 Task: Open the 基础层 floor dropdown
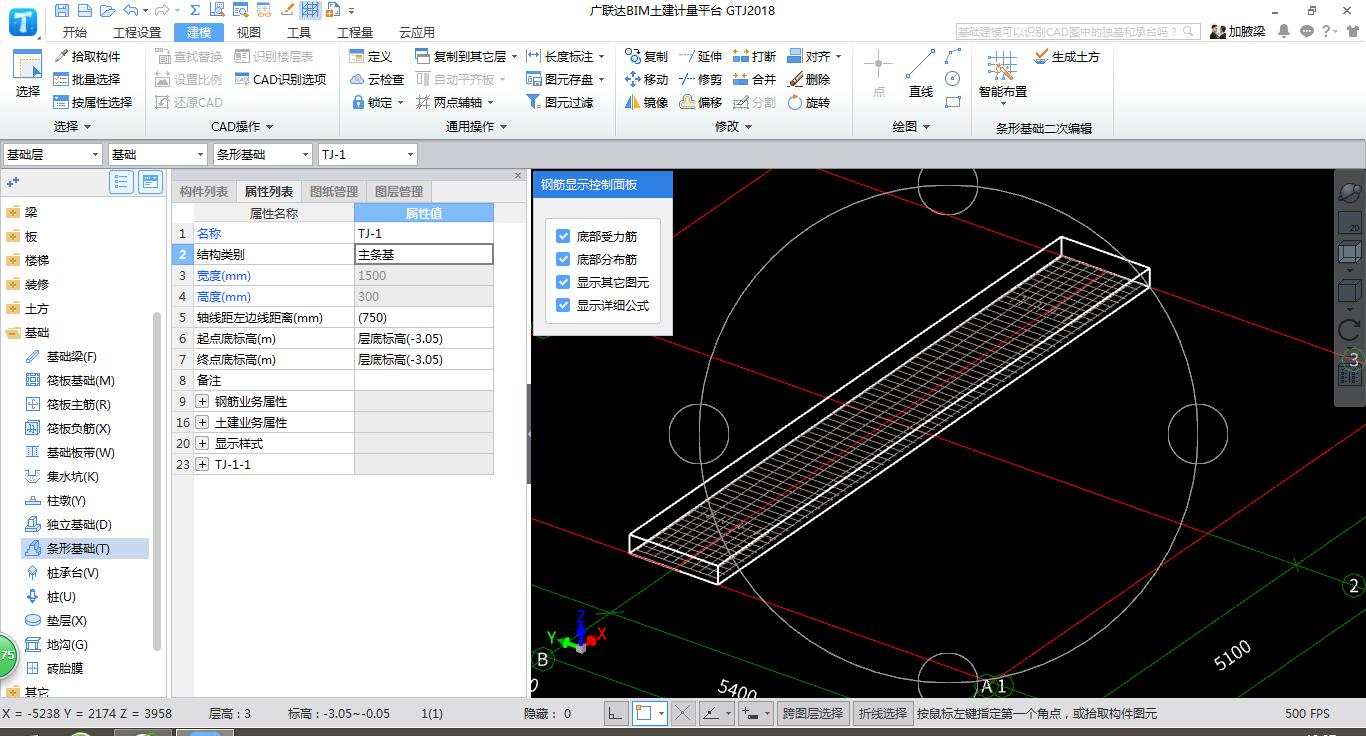point(52,155)
